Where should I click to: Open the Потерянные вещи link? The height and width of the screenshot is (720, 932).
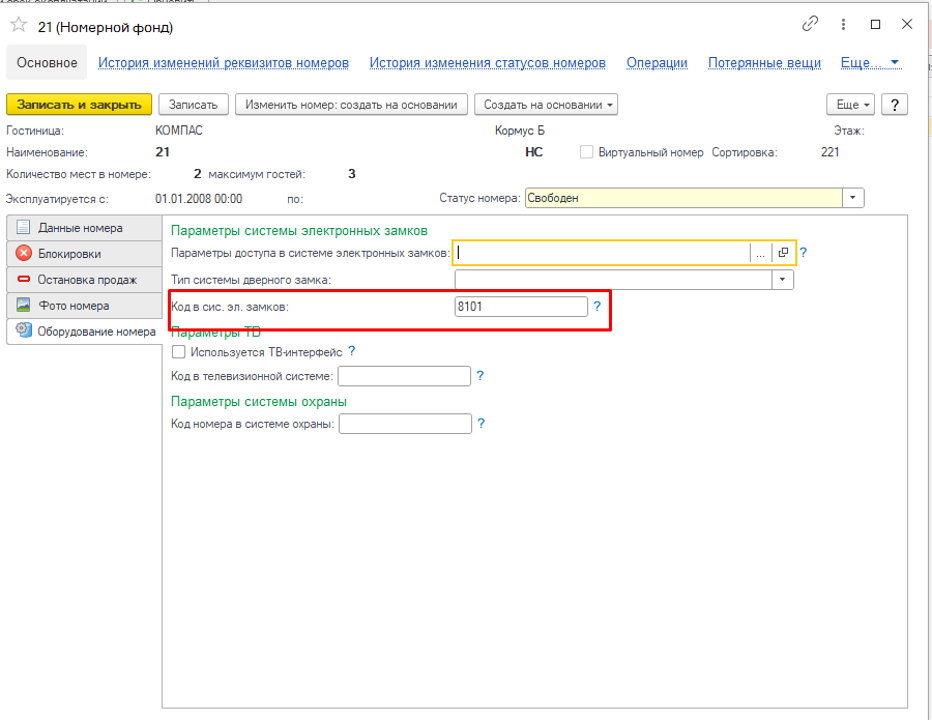click(x=764, y=62)
